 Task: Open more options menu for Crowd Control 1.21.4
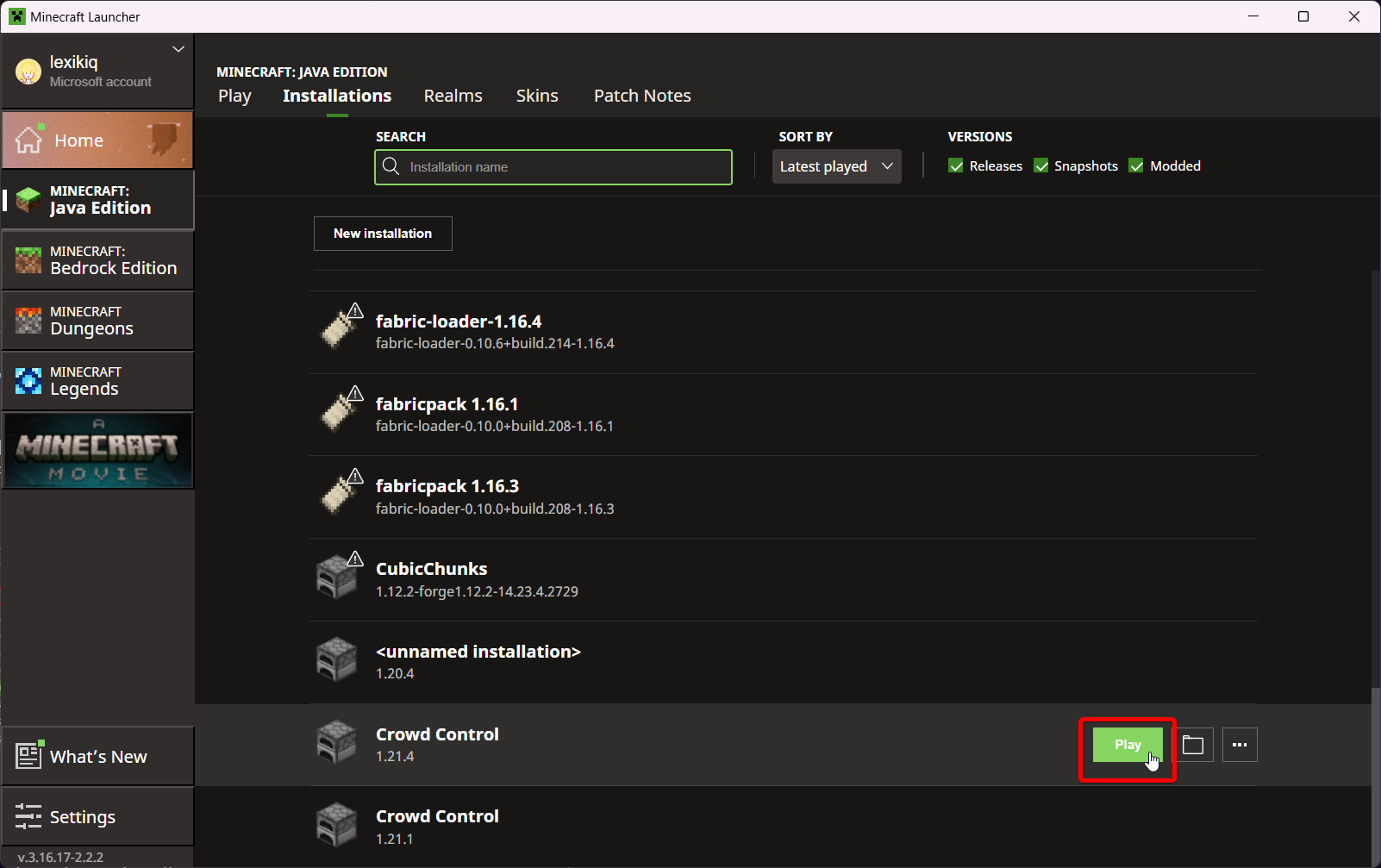pyautogui.click(x=1239, y=745)
